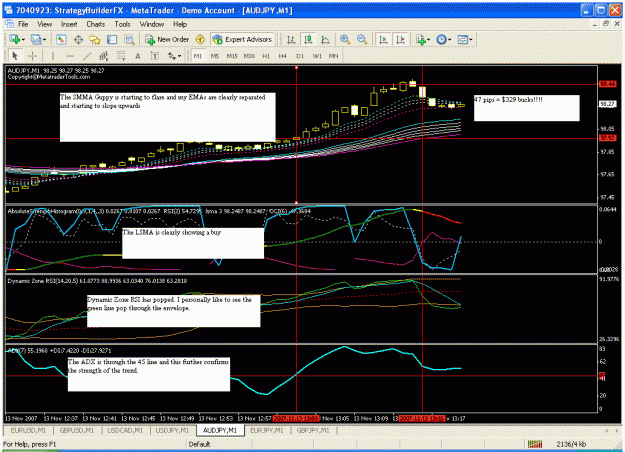Select the 'ADX is through the 45 line' note

[x=149, y=374]
